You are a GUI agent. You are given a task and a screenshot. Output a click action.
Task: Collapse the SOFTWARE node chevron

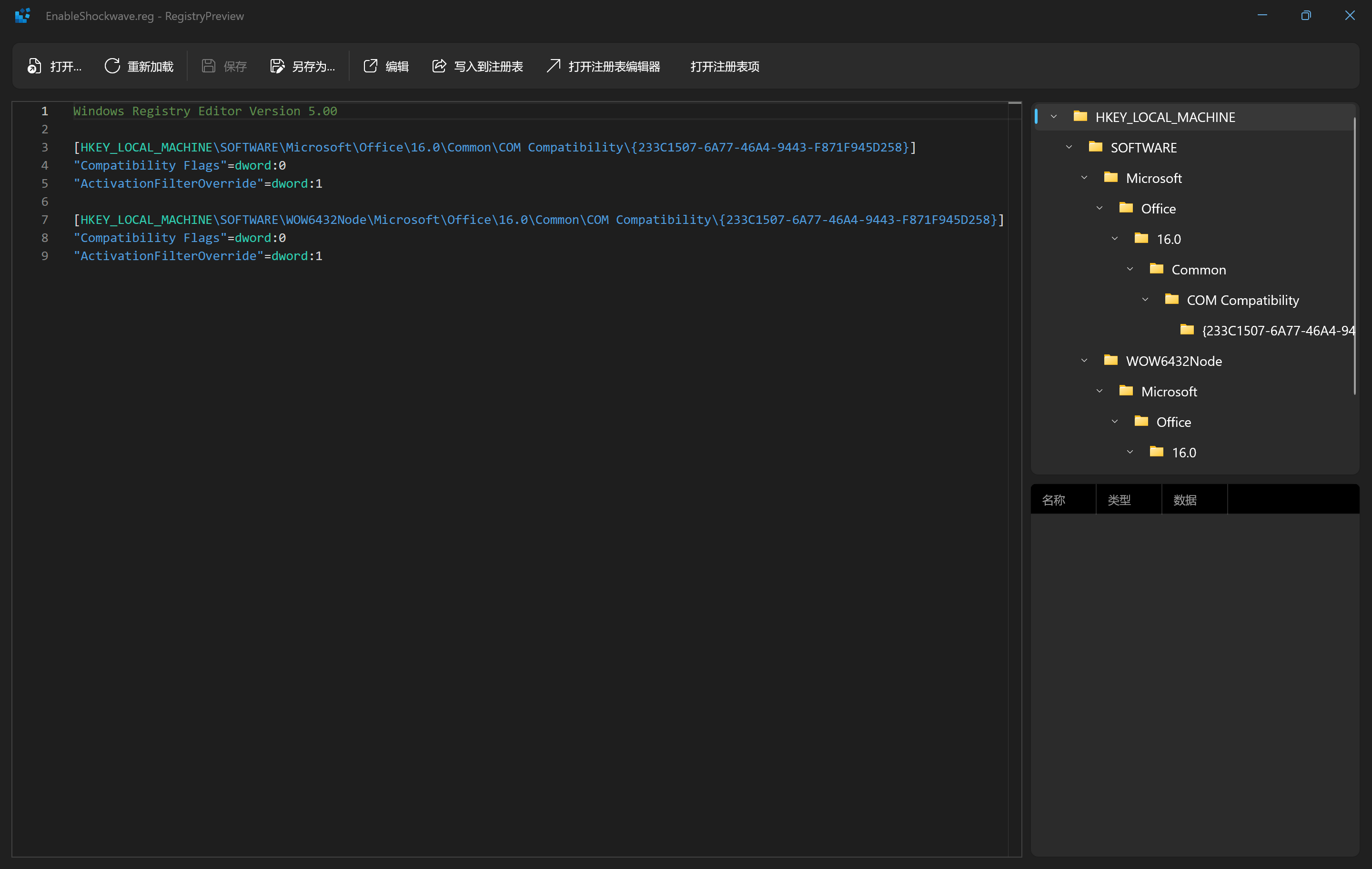point(1069,148)
